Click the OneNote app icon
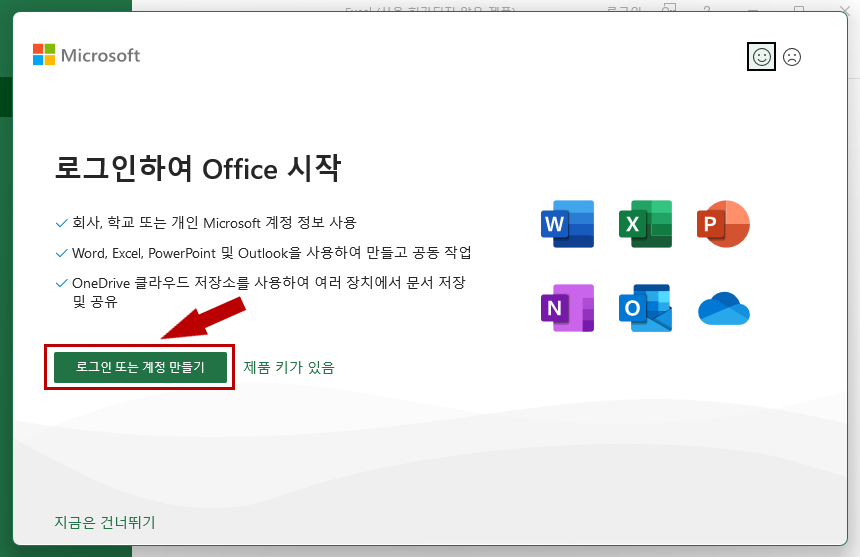Viewport: 860px width, 557px height. click(x=567, y=308)
